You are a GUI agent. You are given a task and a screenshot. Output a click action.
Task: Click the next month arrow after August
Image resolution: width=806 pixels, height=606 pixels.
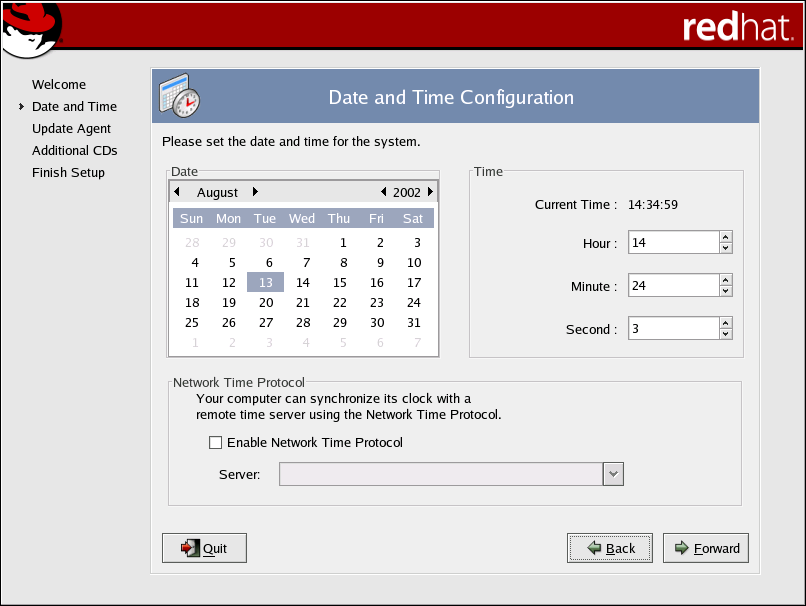(255, 192)
